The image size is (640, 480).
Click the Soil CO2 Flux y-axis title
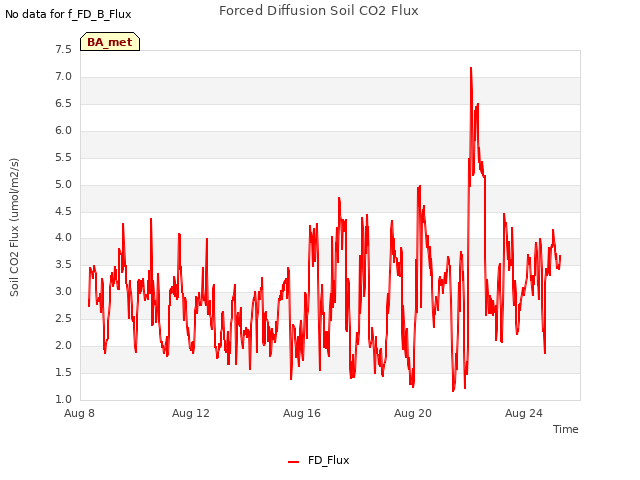coord(14,227)
